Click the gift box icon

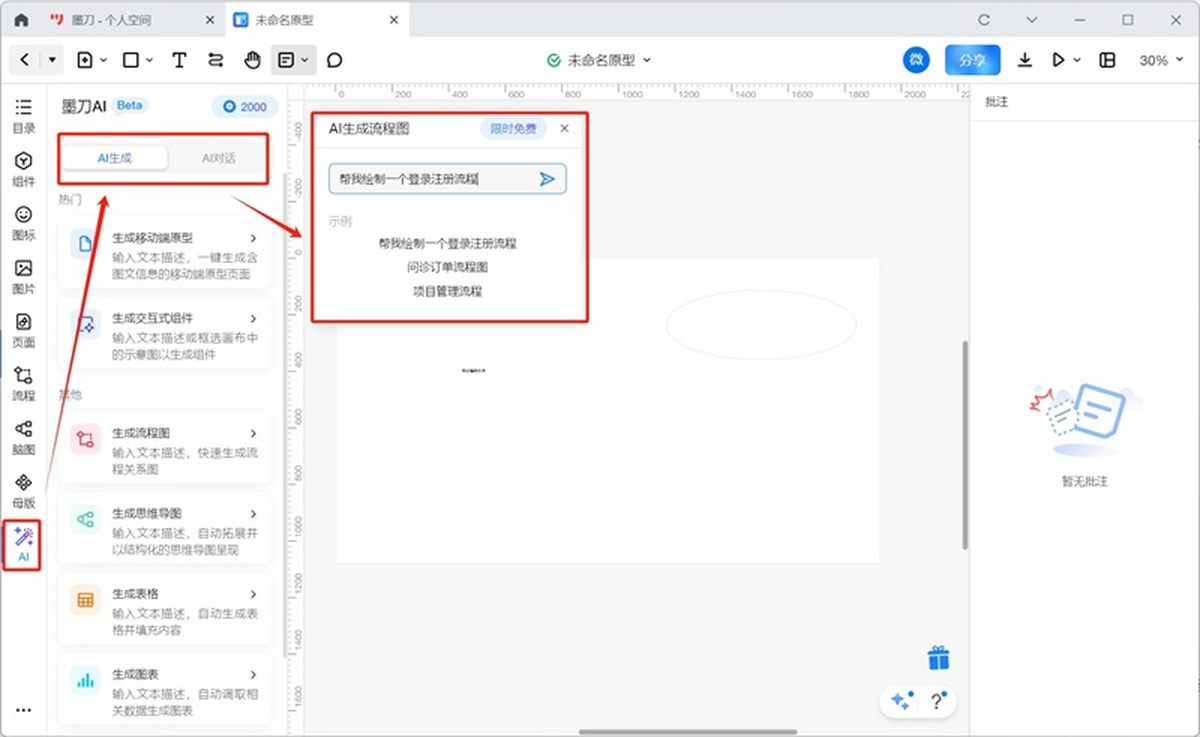(x=938, y=658)
